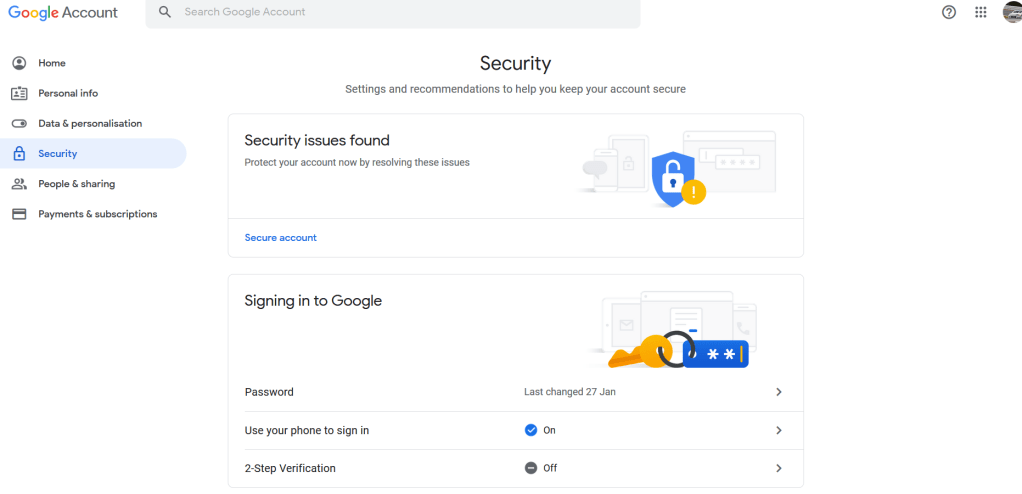Click the Home sidebar icon
Image resolution: width=1022 pixels, height=494 pixels.
click(19, 63)
